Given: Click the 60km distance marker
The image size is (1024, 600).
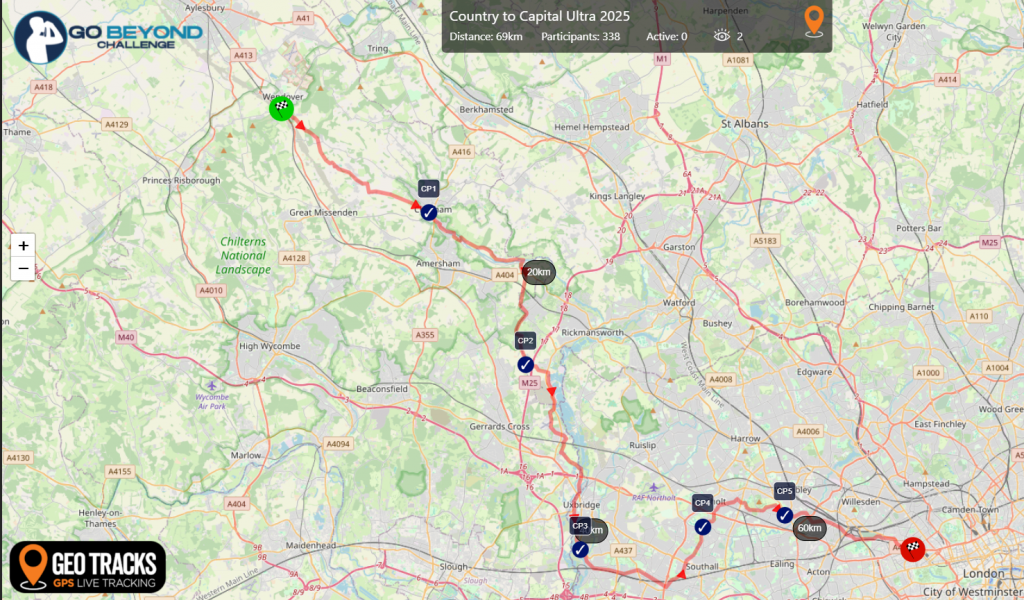Looking at the screenshot, I should click(809, 528).
